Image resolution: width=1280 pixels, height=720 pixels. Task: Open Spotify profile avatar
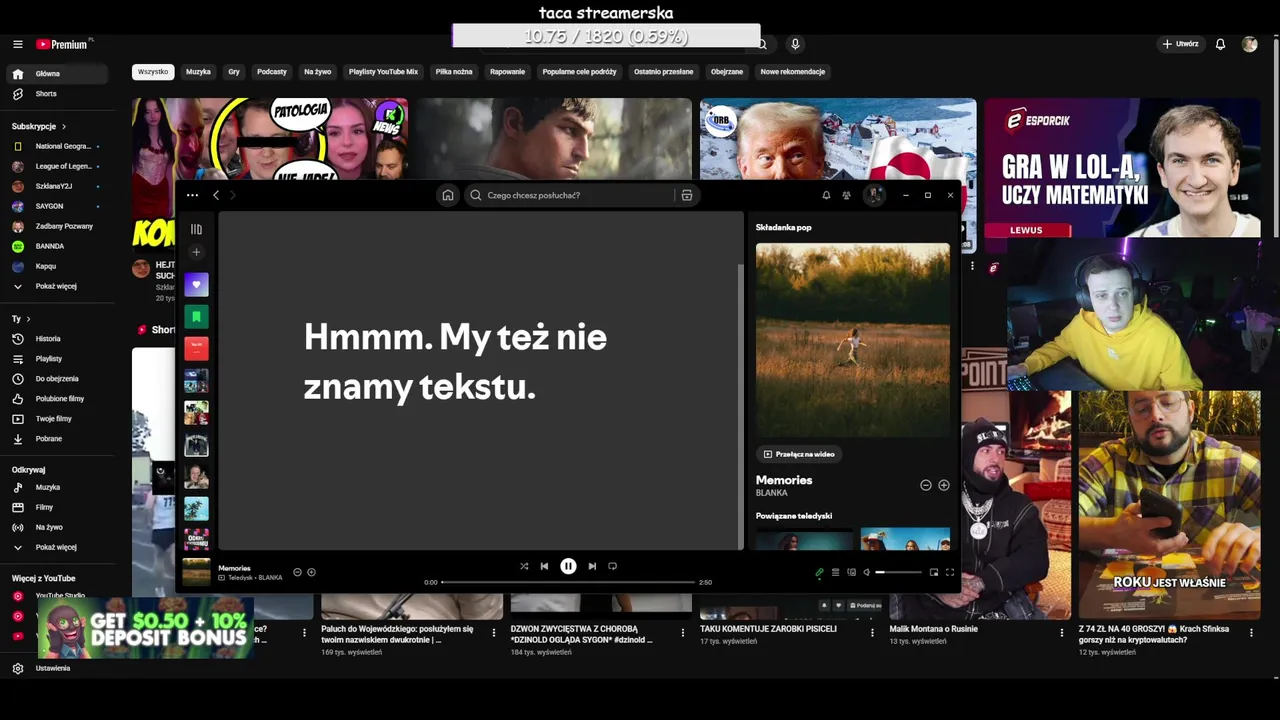(875, 195)
